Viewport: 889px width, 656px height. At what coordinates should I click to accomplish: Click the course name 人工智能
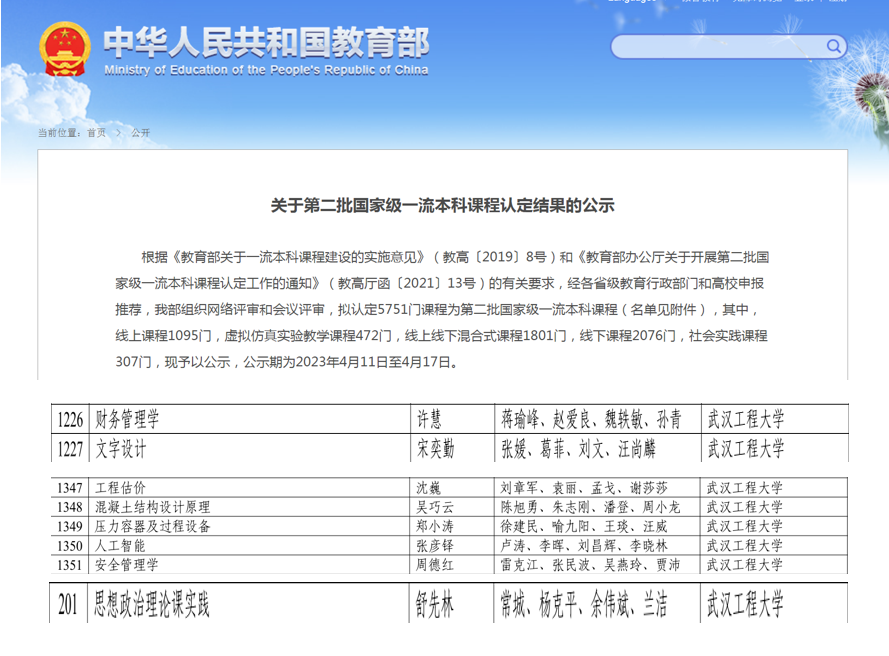[120, 545]
